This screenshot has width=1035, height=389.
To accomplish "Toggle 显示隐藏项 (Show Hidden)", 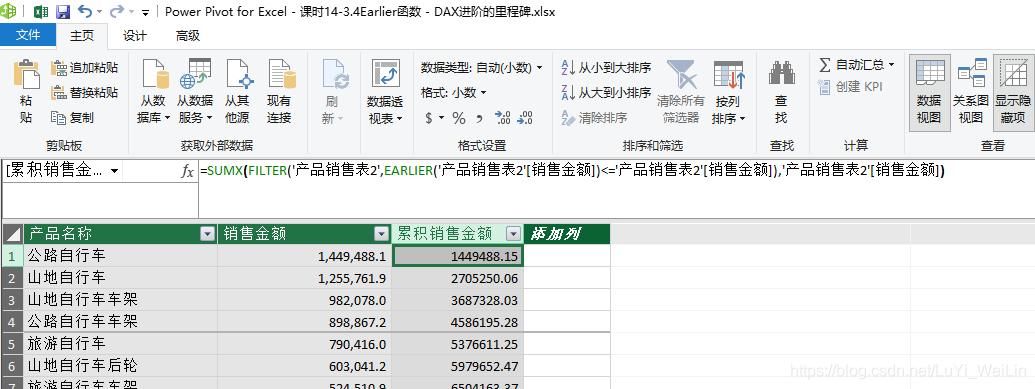I will pos(1013,92).
